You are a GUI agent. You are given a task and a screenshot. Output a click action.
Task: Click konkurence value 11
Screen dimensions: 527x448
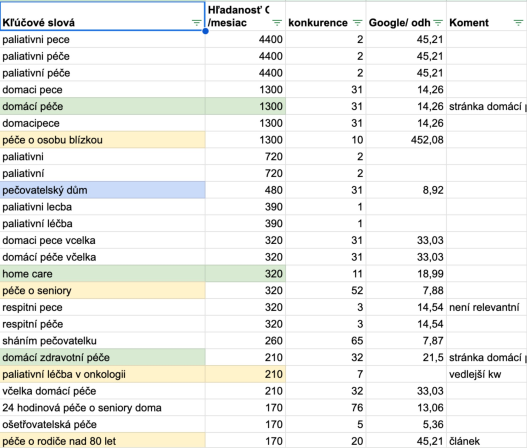(x=357, y=274)
